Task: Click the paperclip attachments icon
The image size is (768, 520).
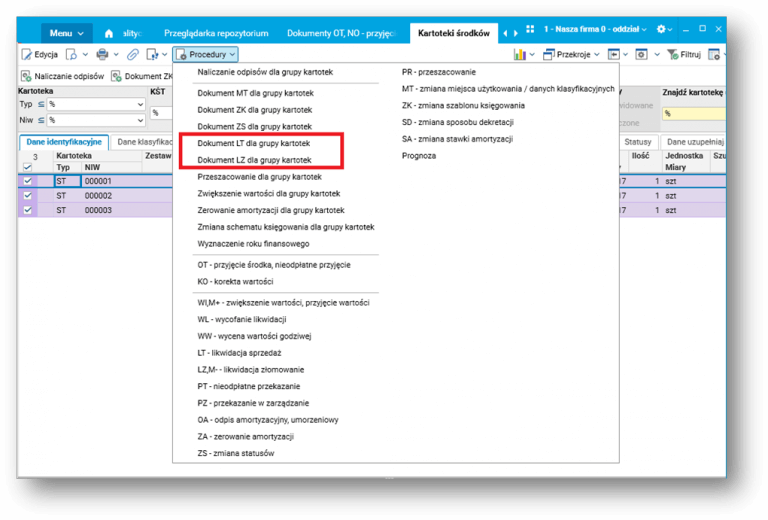Action: [133, 54]
